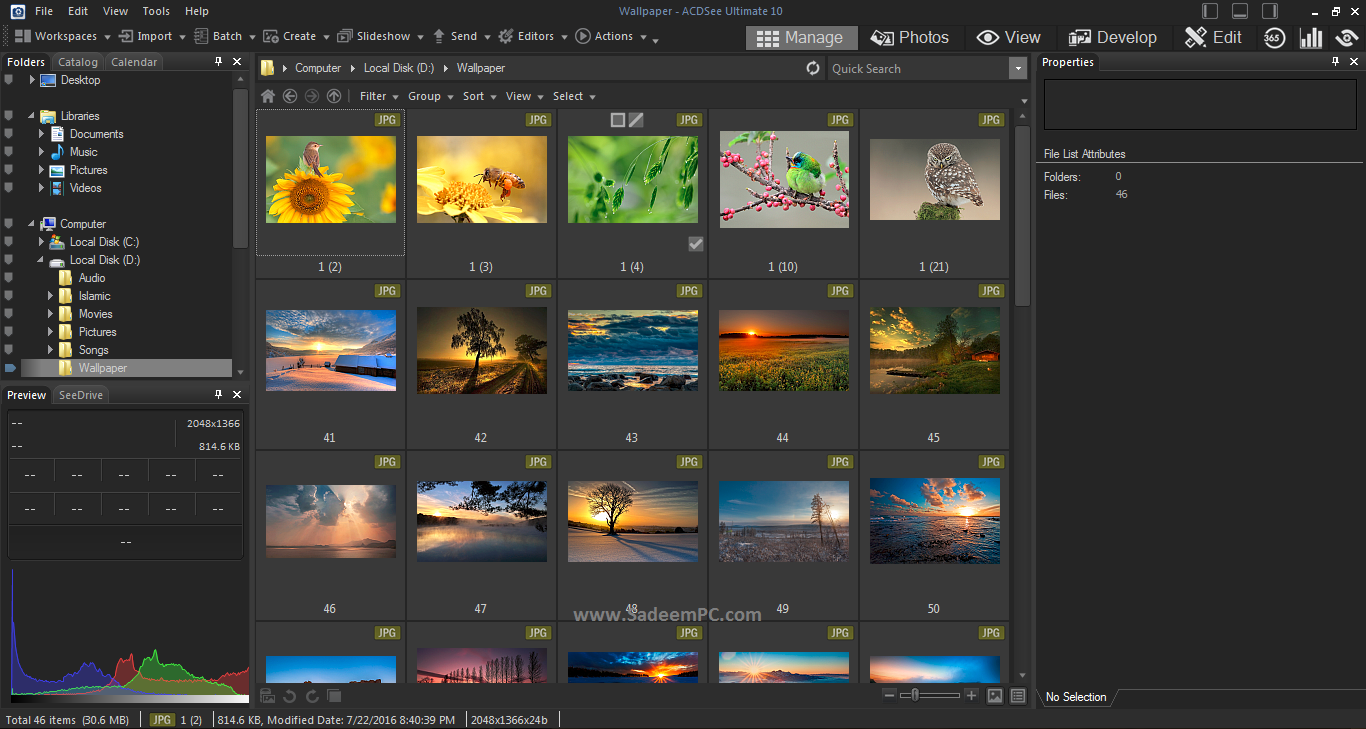The image size is (1366, 729).
Task: Toggle Easy-Select marker beside Songs folder
Action: pos(8,350)
